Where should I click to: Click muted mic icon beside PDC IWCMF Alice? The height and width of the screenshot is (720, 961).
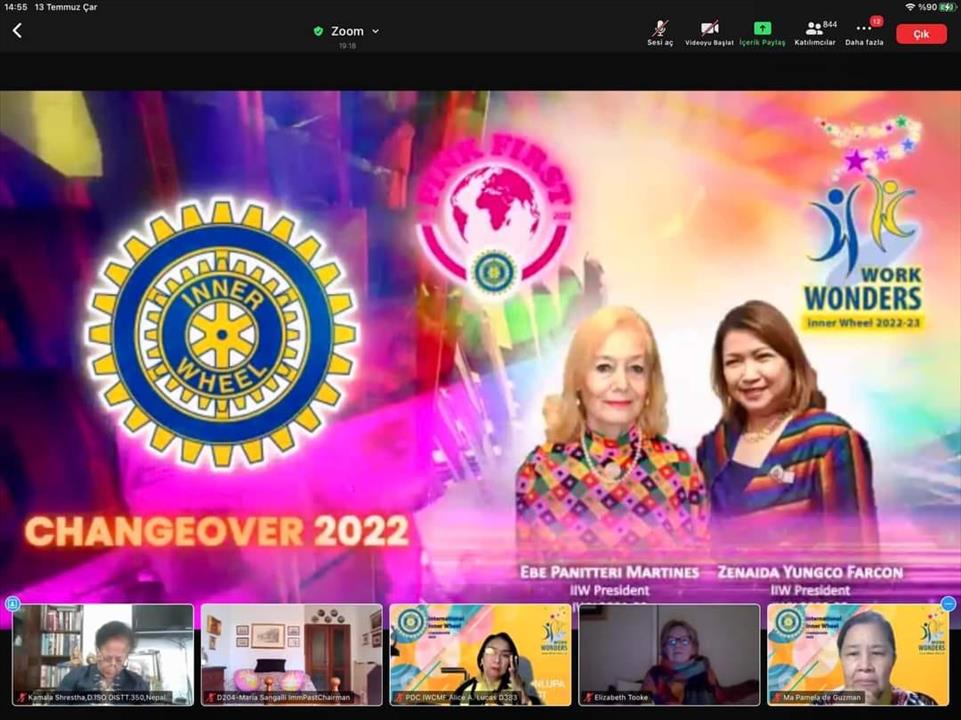pyautogui.click(x=400, y=697)
